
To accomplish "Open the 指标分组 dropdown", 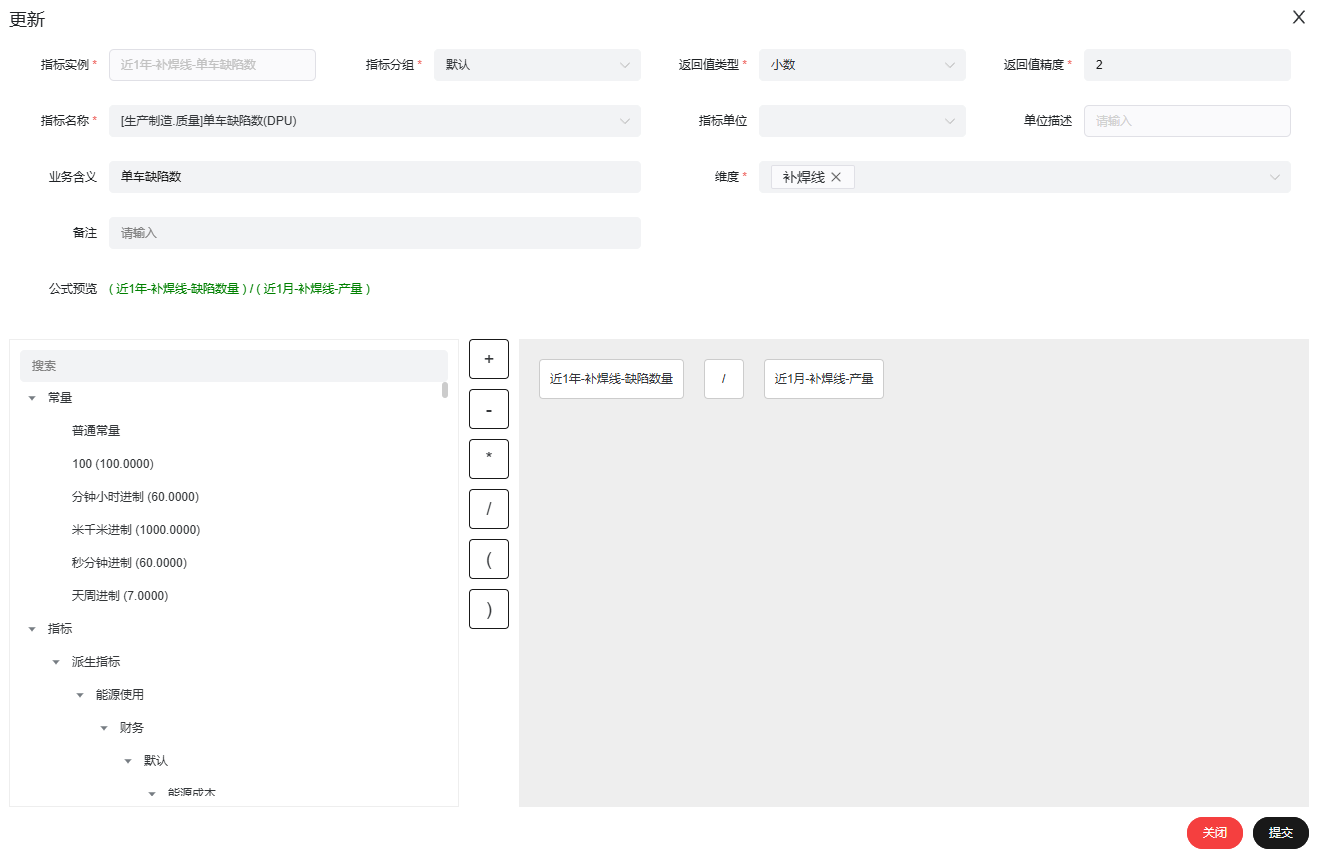I will coord(537,65).
